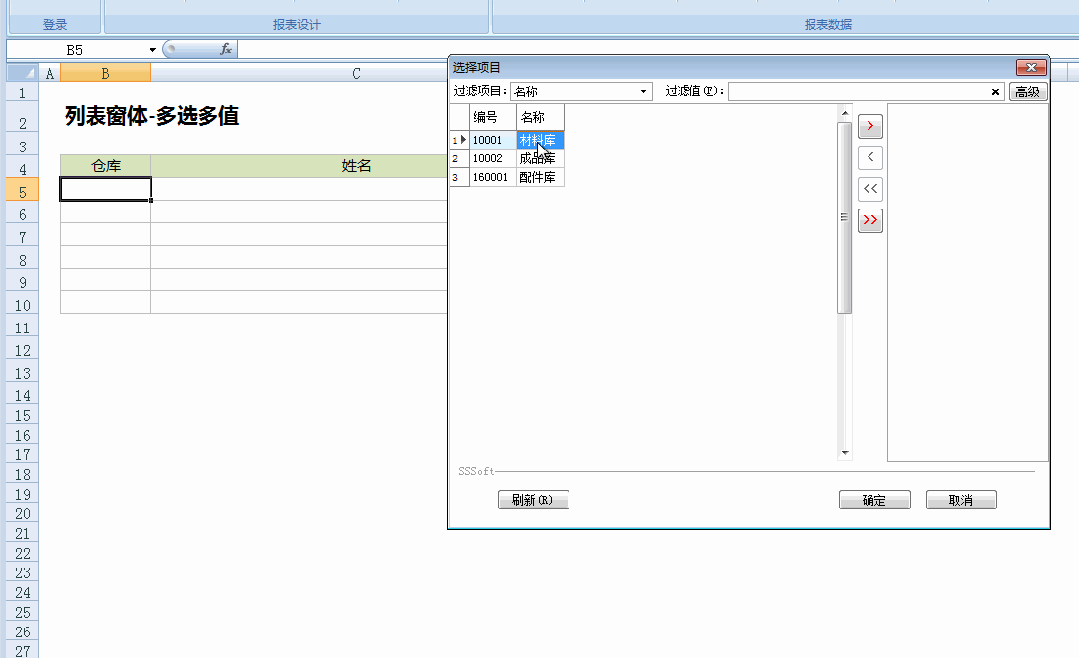The height and width of the screenshot is (658, 1079).
Task: Select the 成品库 name cell
Action: pos(540,158)
